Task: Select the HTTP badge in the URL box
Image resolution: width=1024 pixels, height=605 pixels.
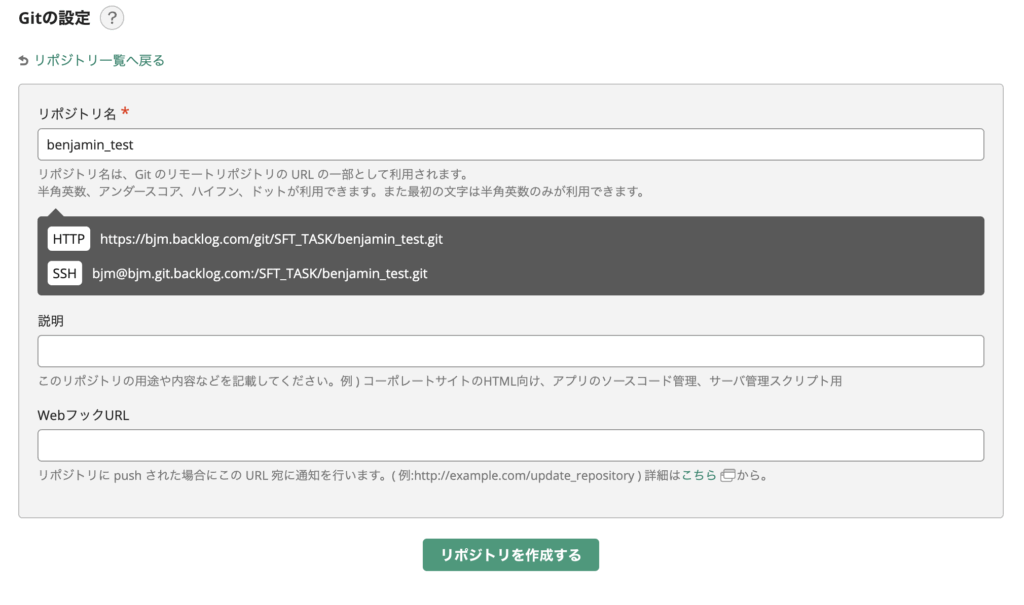Action: click(x=69, y=240)
